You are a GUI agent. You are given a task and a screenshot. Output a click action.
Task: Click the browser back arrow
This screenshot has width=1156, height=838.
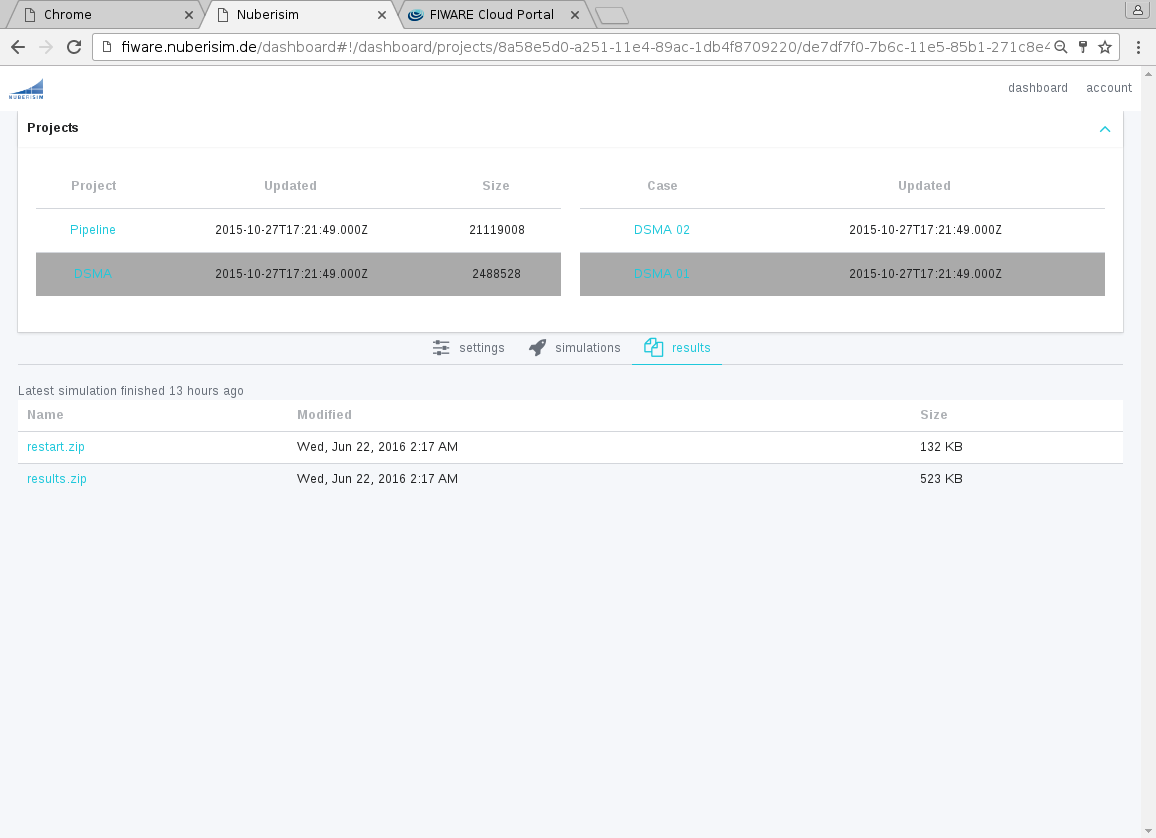(x=18, y=47)
